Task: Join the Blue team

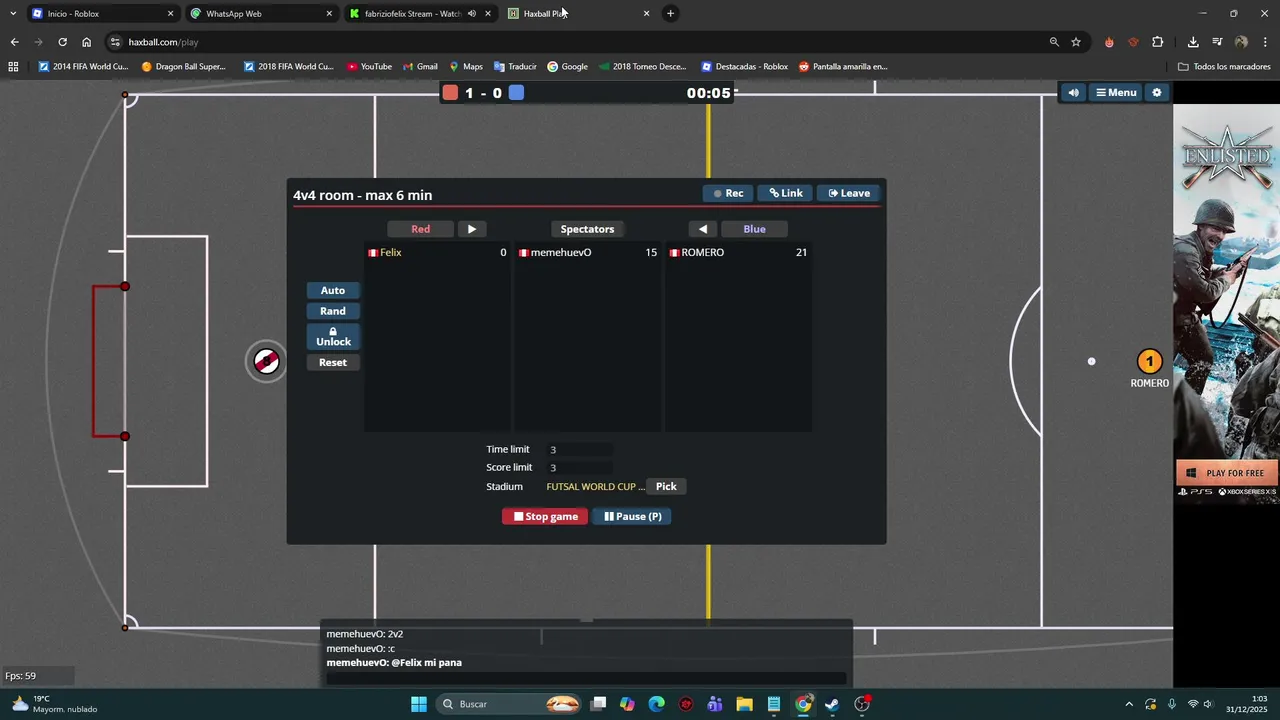Action: pyautogui.click(x=754, y=229)
